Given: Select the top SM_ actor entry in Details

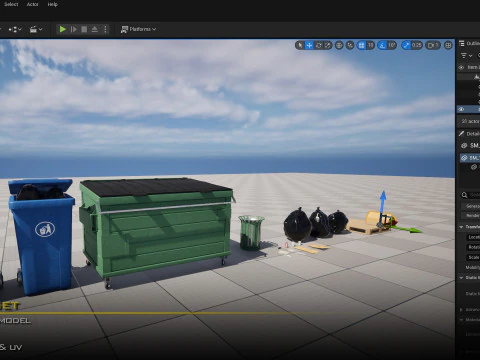Looking at the screenshot, I should 470,145.
